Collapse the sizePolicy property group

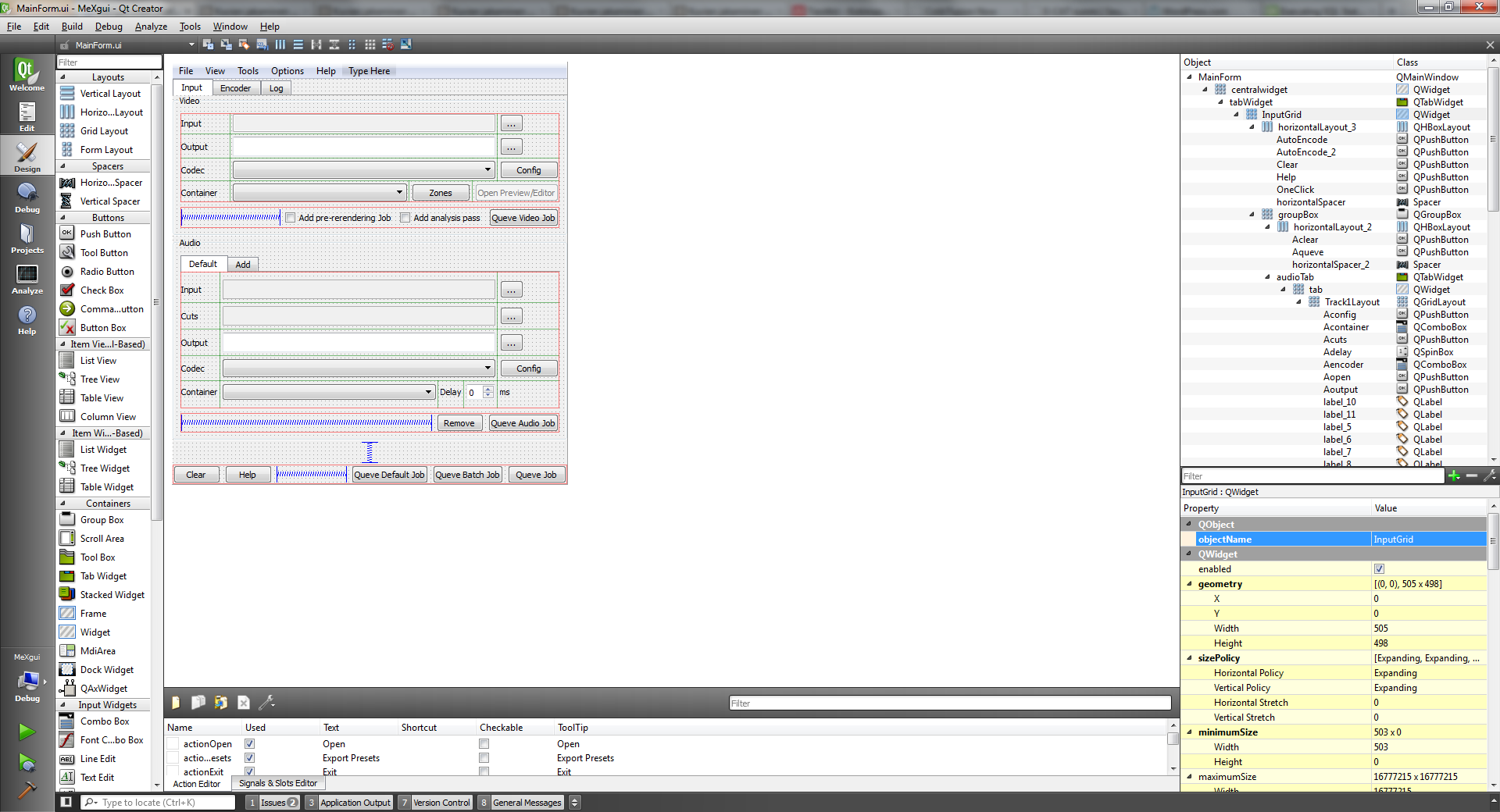[x=1190, y=658]
